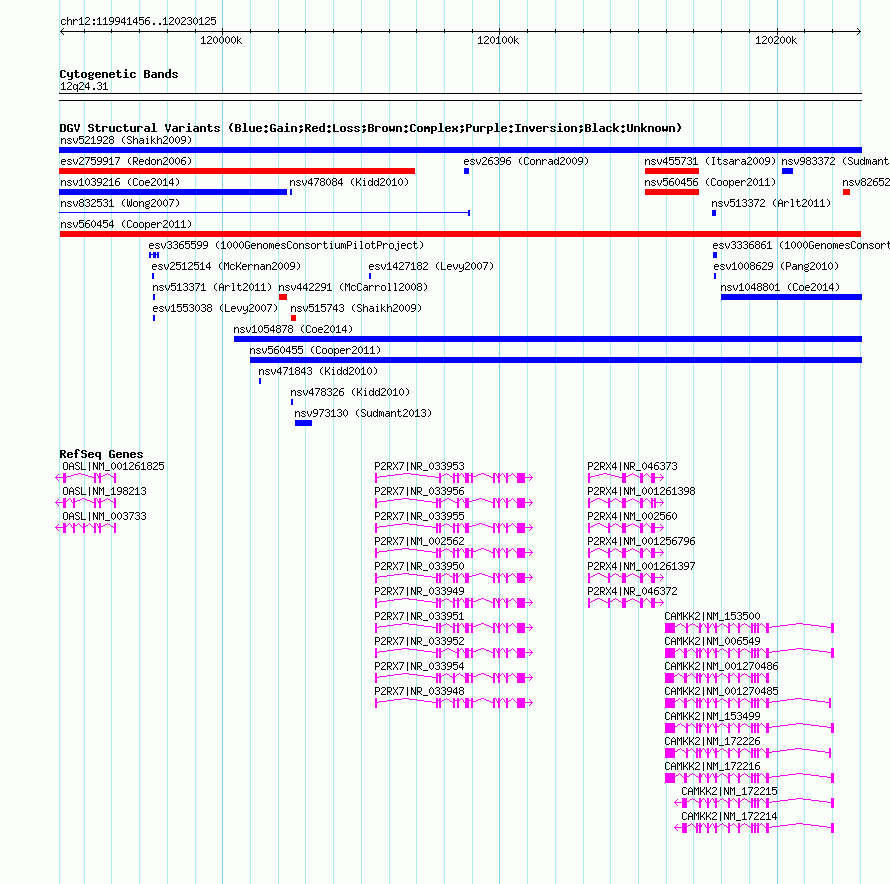Click the P2RX7|NR_033956 transcript label
The width and height of the screenshot is (890, 884).
pos(419,491)
